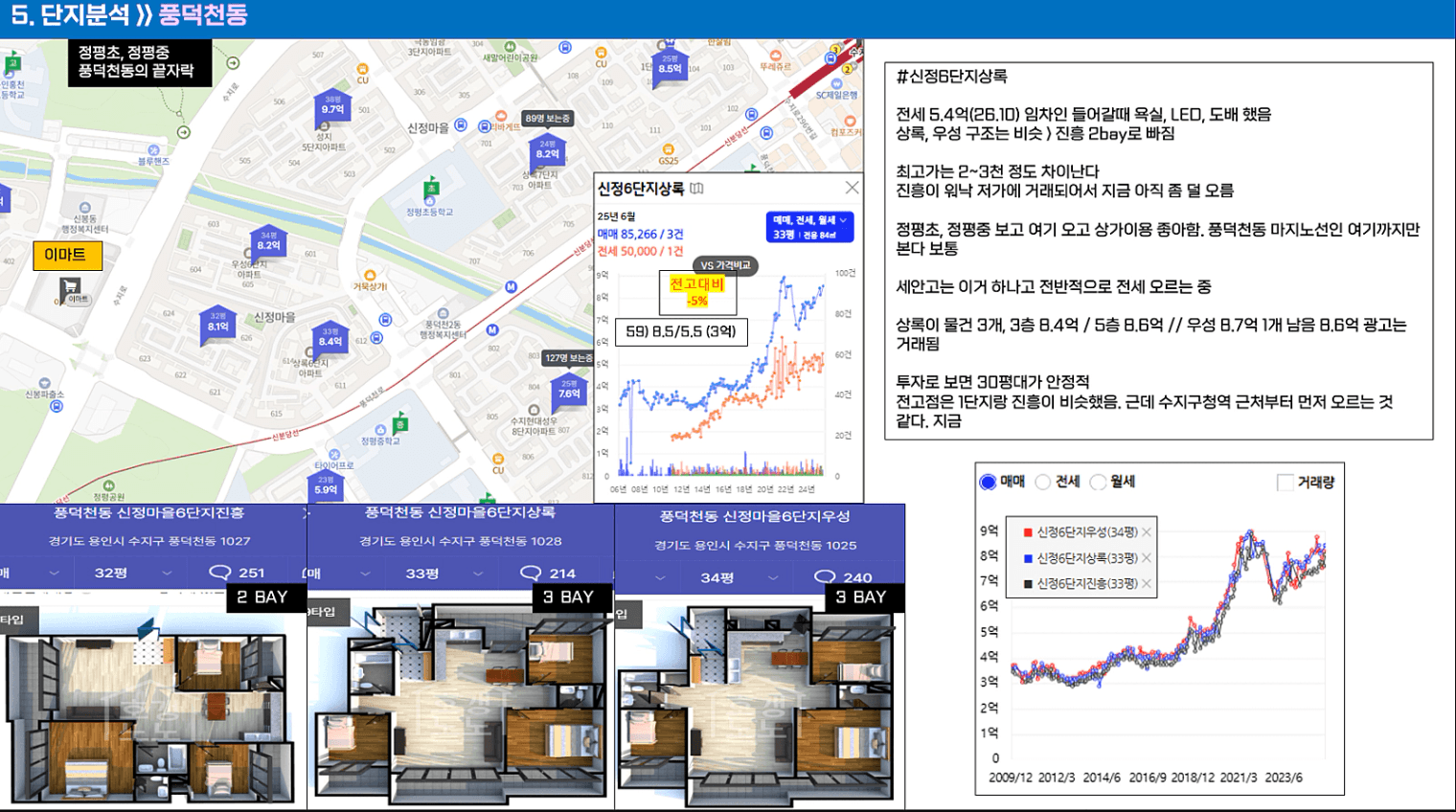This screenshot has width=1456, height=812.
Task: Click the 89명 보는중 viewer label
Action: coord(547,119)
